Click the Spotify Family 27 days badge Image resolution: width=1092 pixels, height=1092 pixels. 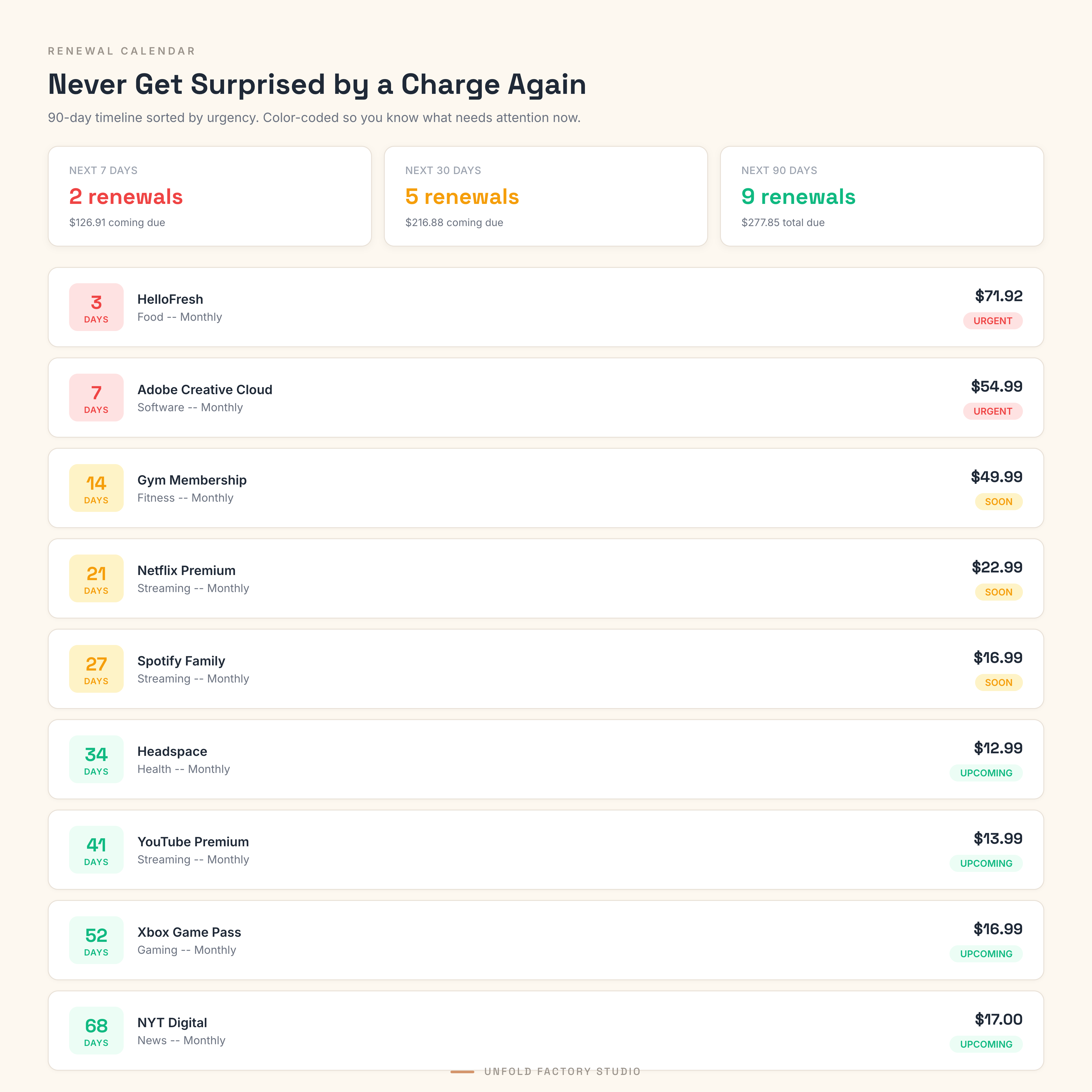point(96,669)
